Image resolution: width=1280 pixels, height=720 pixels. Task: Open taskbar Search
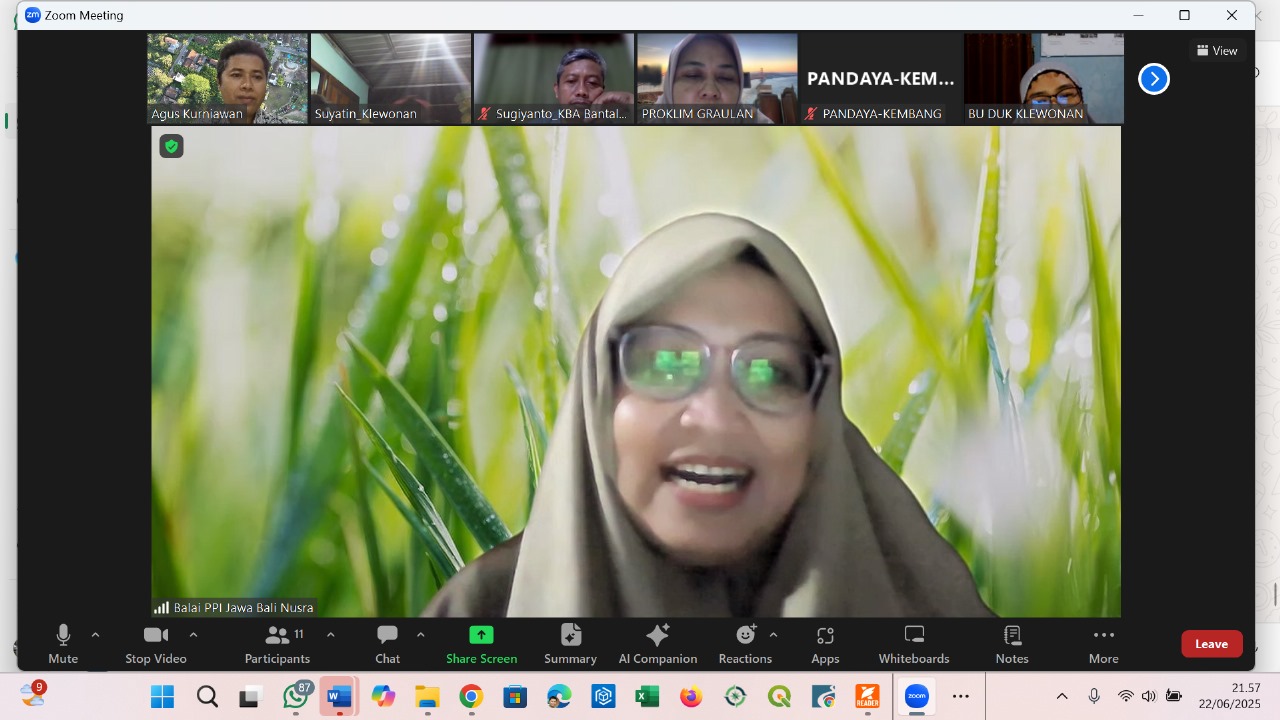(x=207, y=696)
